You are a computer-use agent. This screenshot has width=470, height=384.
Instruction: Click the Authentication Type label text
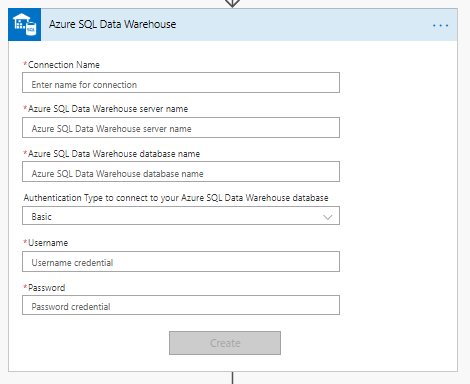176,198
